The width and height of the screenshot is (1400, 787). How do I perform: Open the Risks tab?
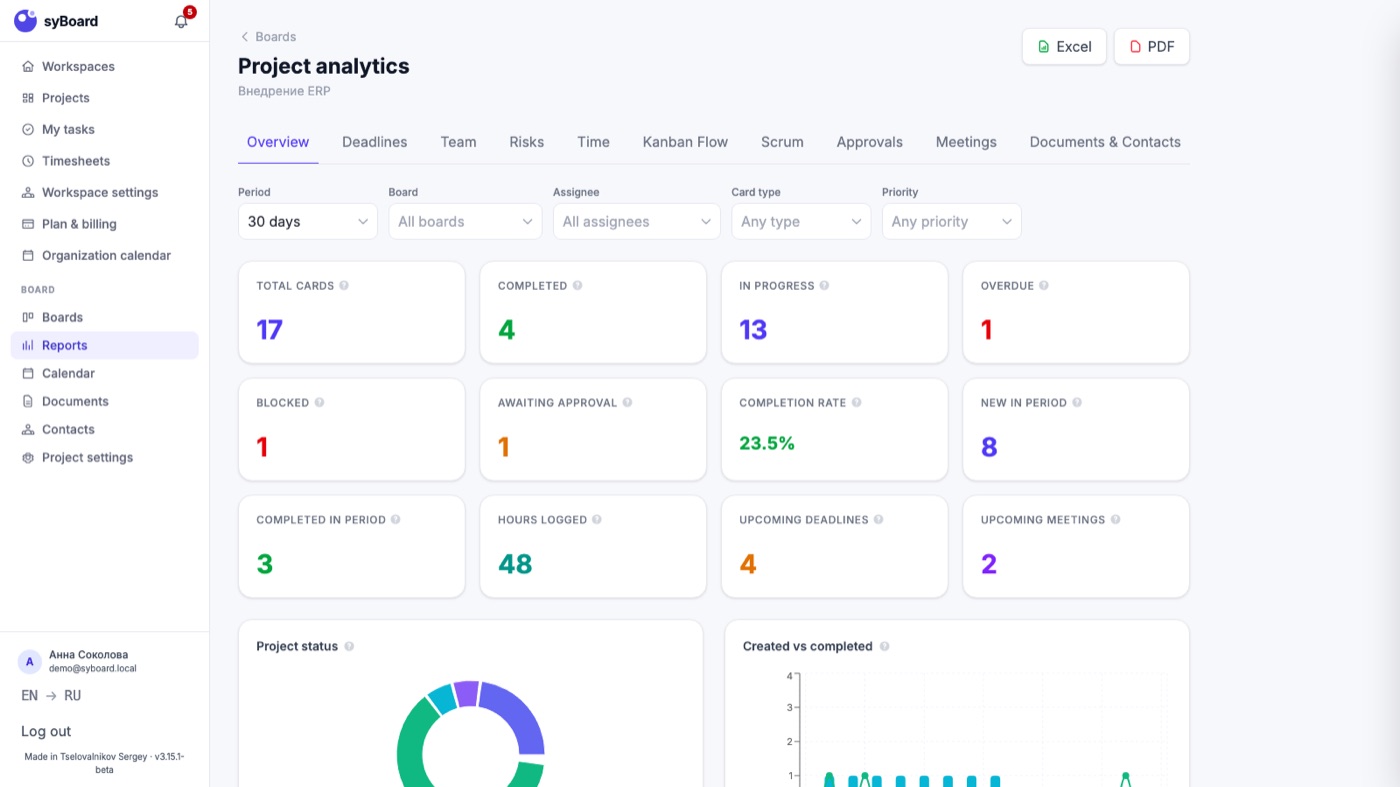[527, 142]
